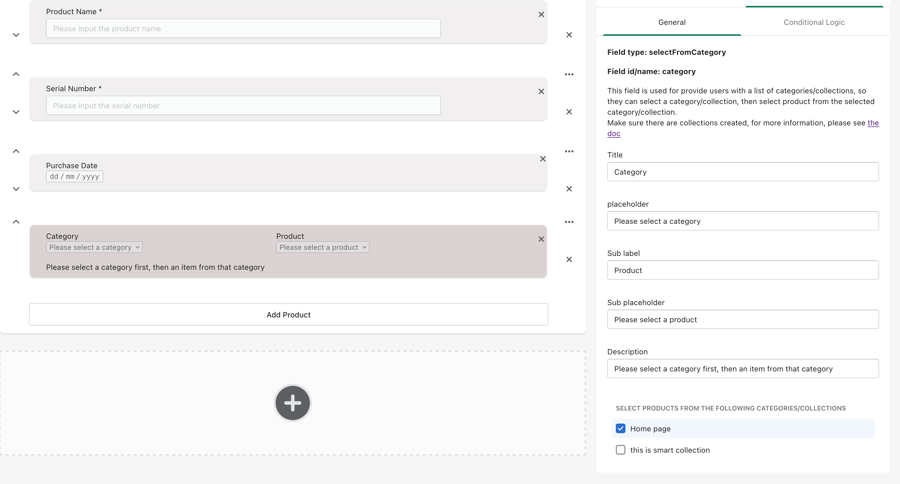This screenshot has width=900, height=484.
Task: Move Serial Number field down with chevron
Action: (x=16, y=112)
